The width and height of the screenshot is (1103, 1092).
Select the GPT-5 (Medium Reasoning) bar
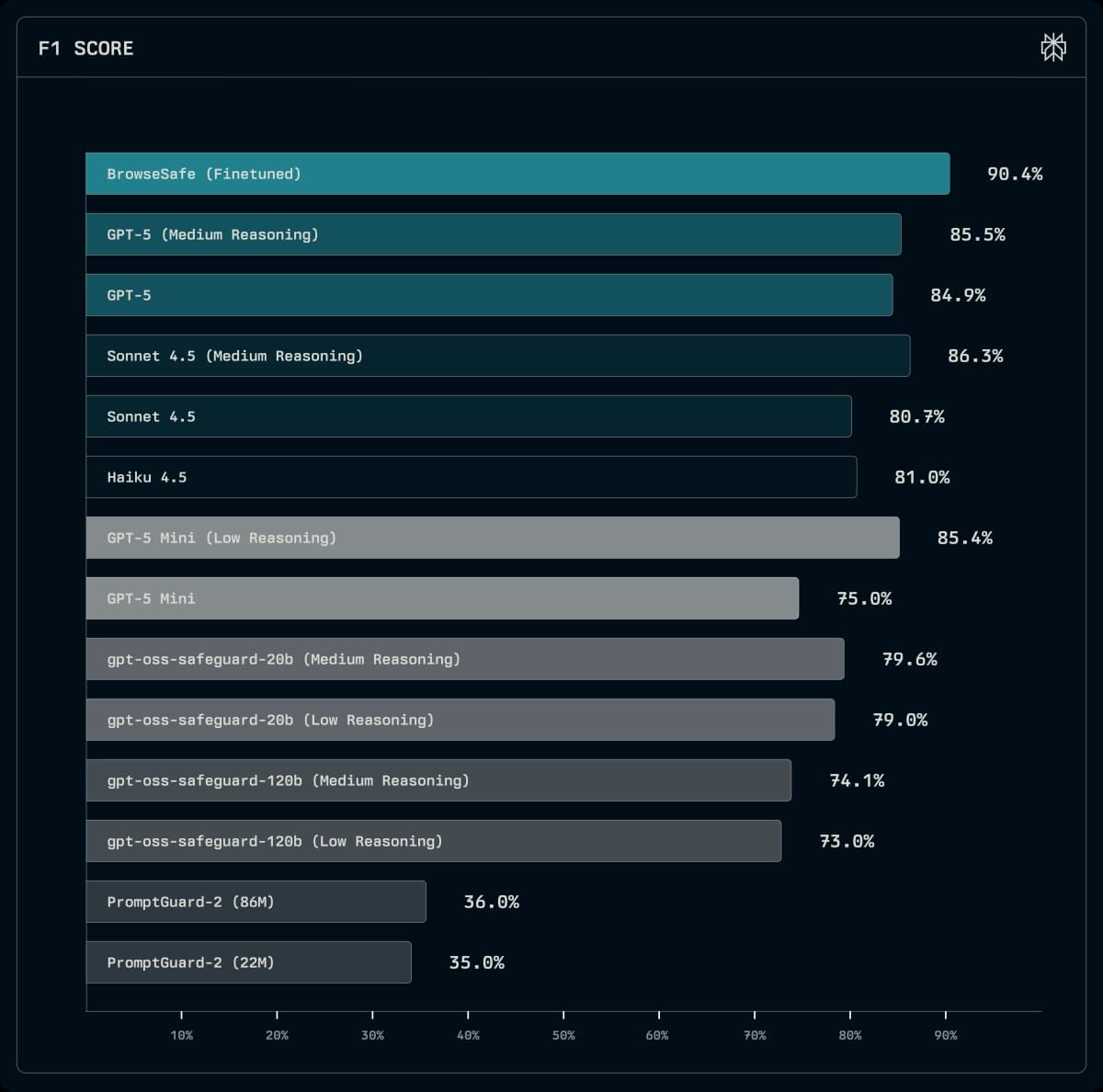click(492, 234)
